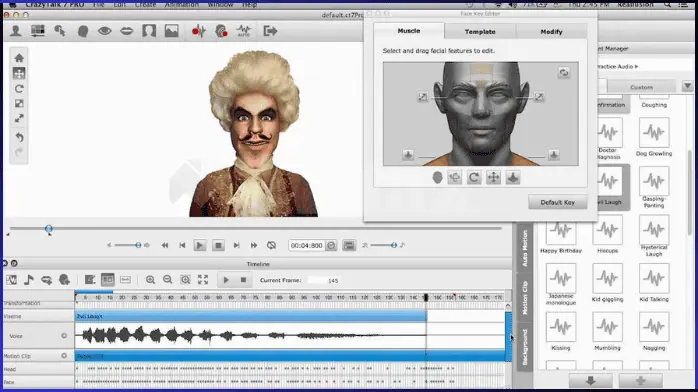Select the Hysterical Laugh audio thumbnail
The width and height of the screenshot is (698, 392).
[x=654, y=230]
